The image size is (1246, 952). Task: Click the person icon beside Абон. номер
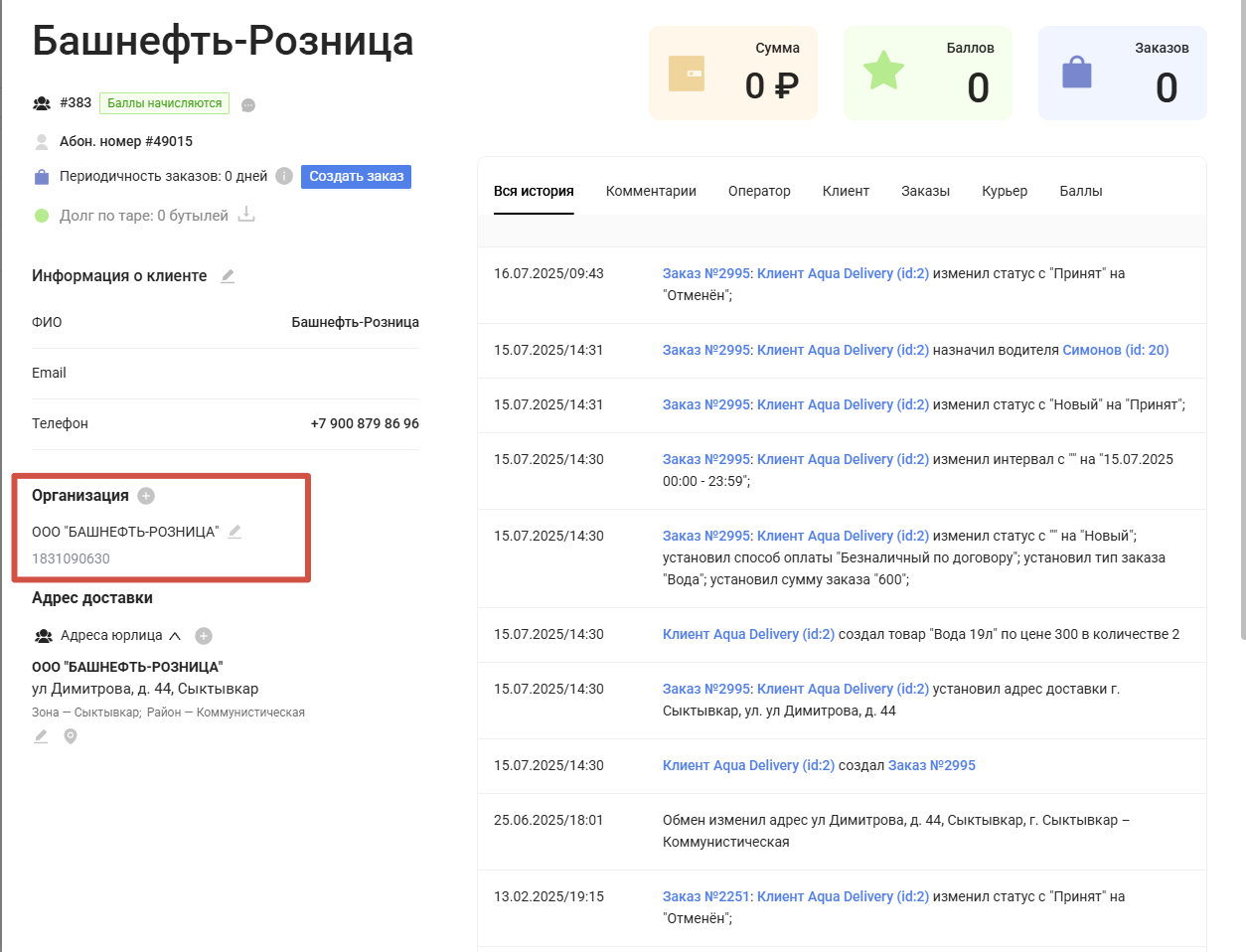42,142
